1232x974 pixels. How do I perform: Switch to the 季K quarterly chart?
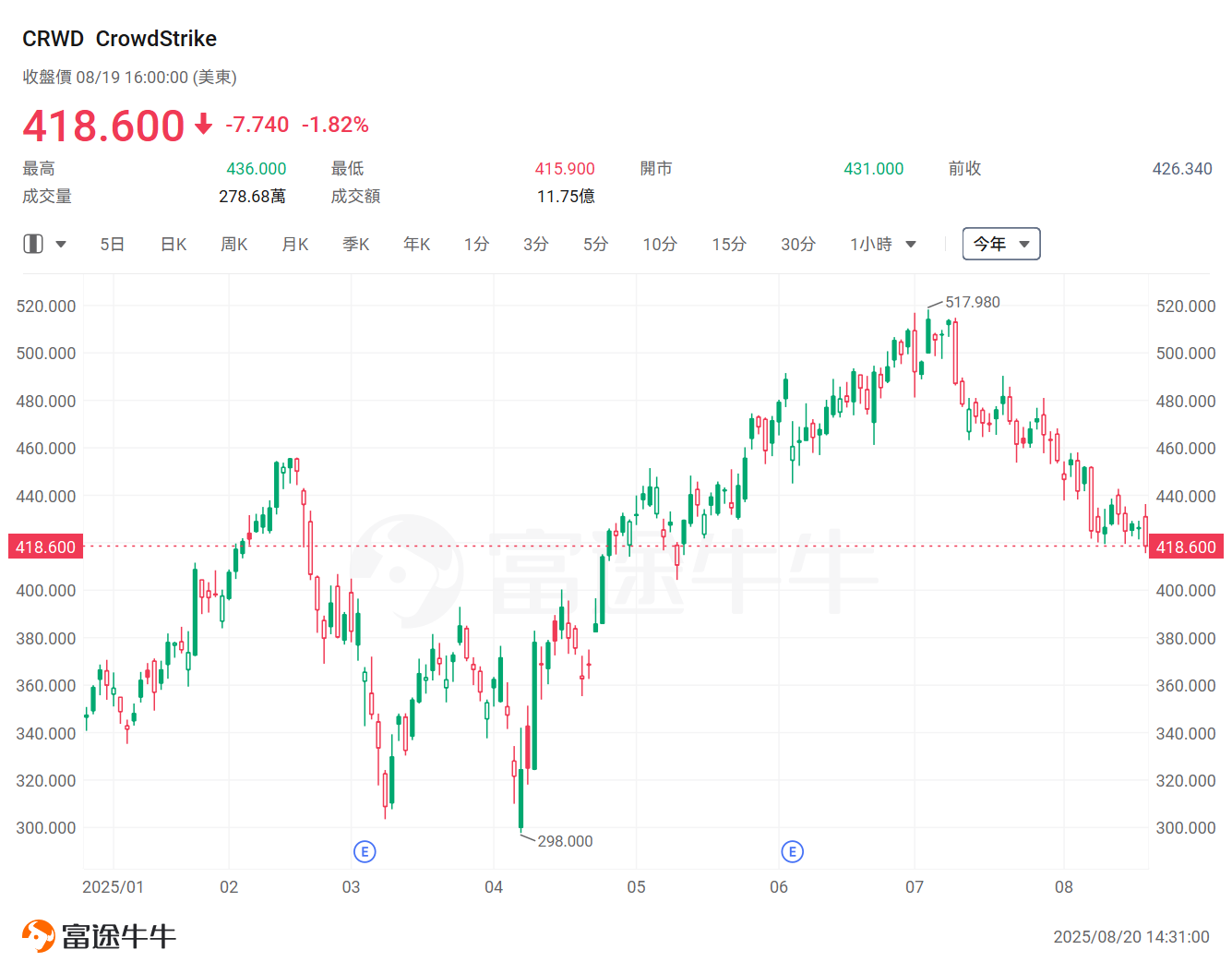pyautogui.click(x=355, y=244)
